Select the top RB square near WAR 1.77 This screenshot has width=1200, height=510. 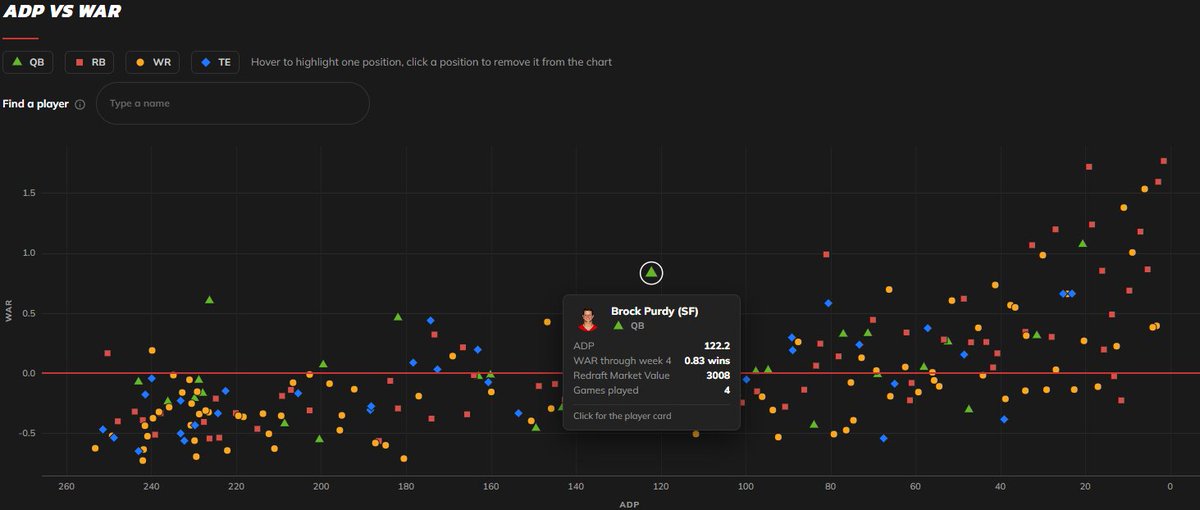click(1164, 161)
